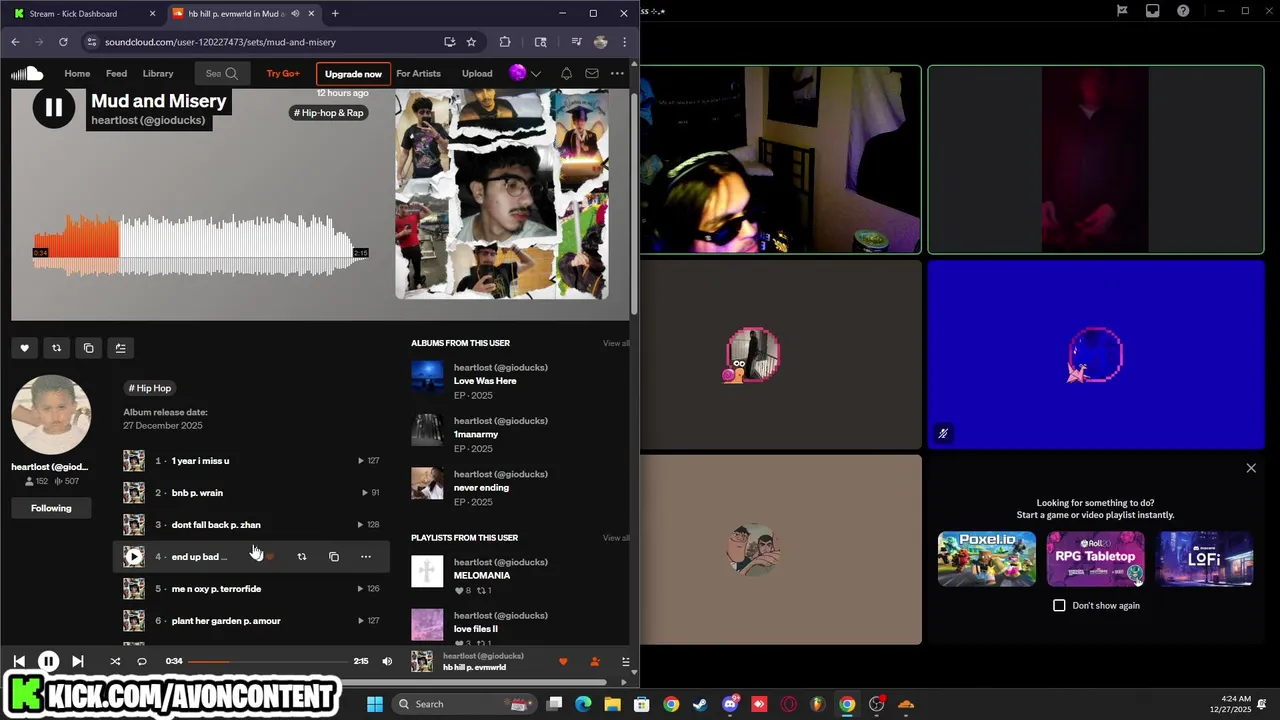Open the Home tab in SoundCloud
The image size is (1280, 720).
coord(77,73)
